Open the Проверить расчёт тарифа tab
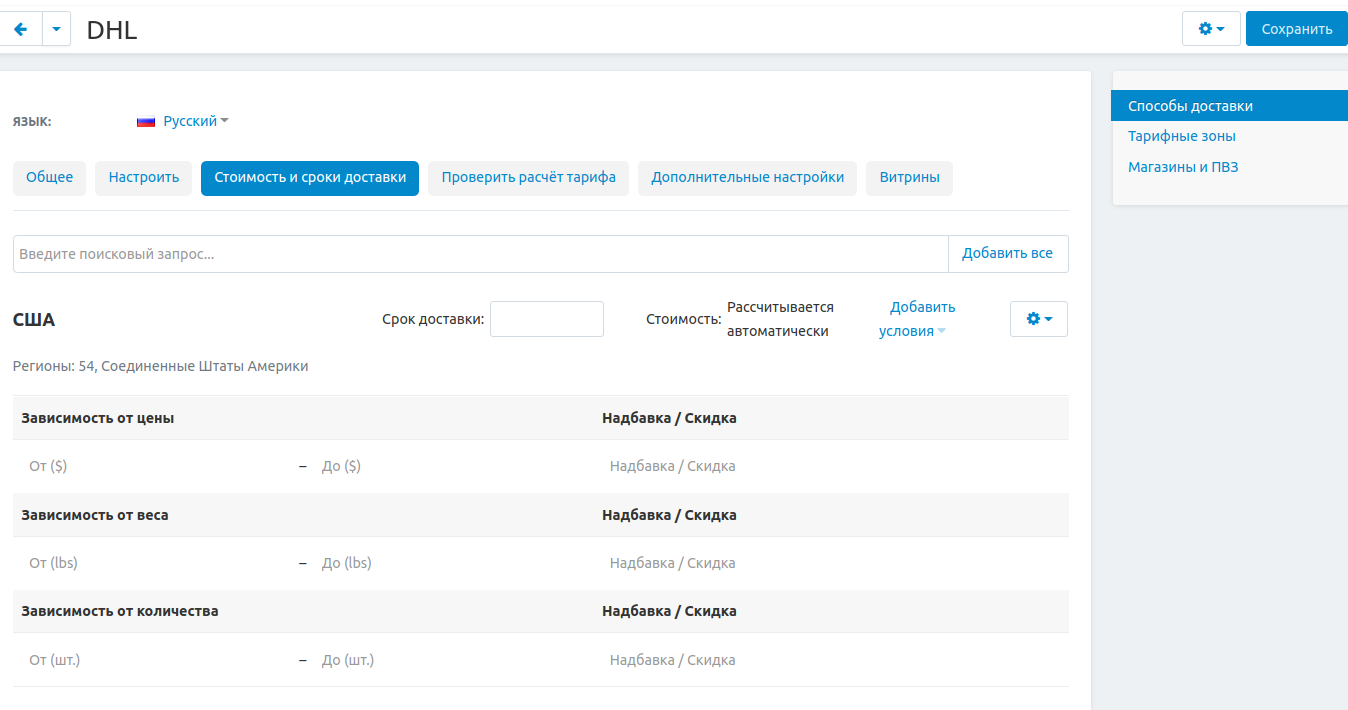The height and width of the screenshot is (710, 1348). tap(528, 178)
